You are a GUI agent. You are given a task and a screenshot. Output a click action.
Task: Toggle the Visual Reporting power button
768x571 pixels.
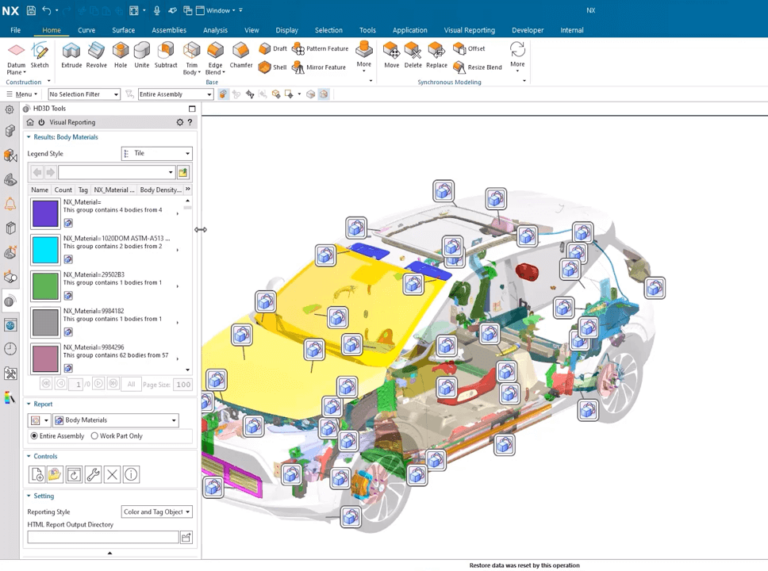pyautogui.click(x=41, y=122)
